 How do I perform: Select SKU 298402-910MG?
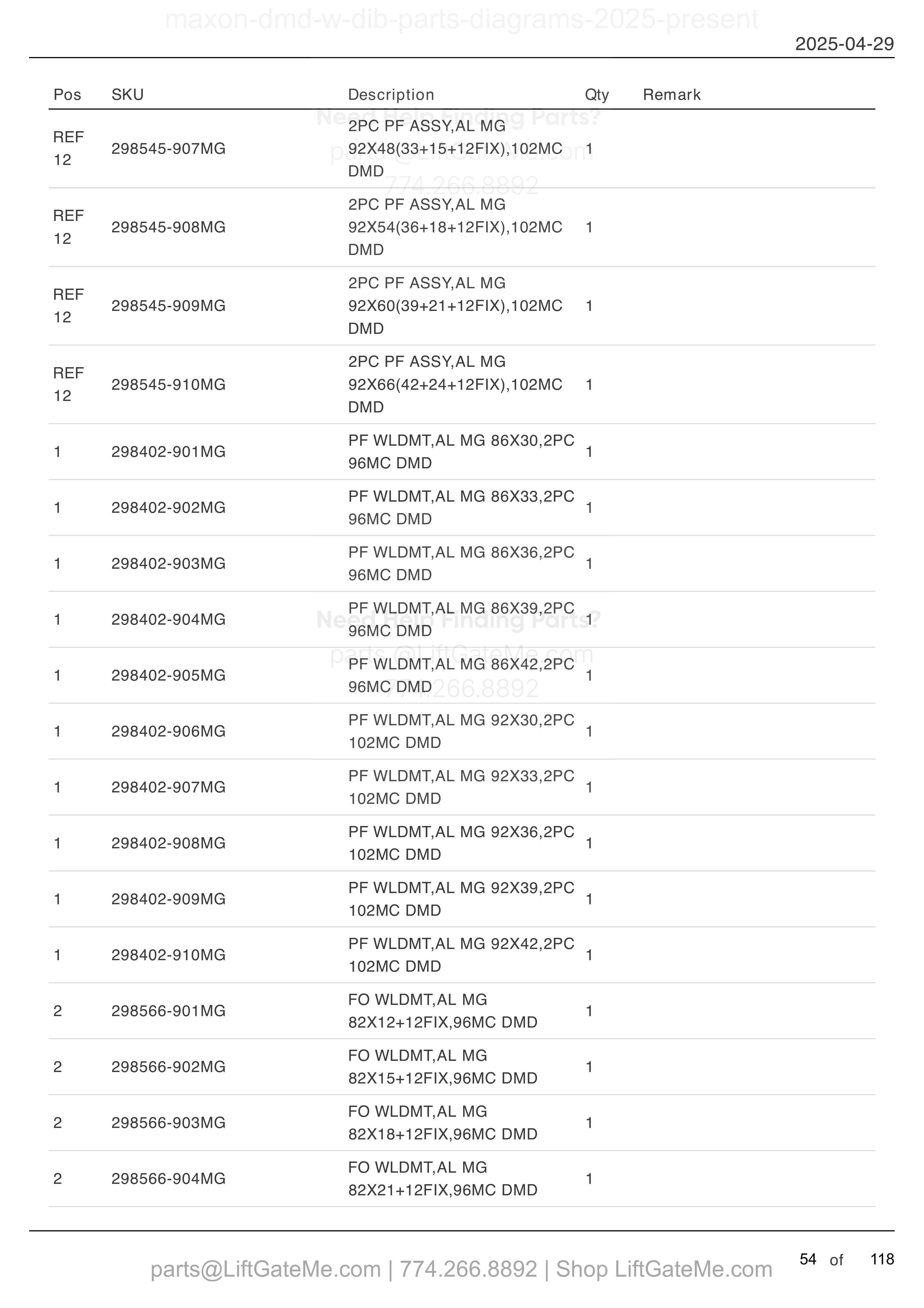169,955
